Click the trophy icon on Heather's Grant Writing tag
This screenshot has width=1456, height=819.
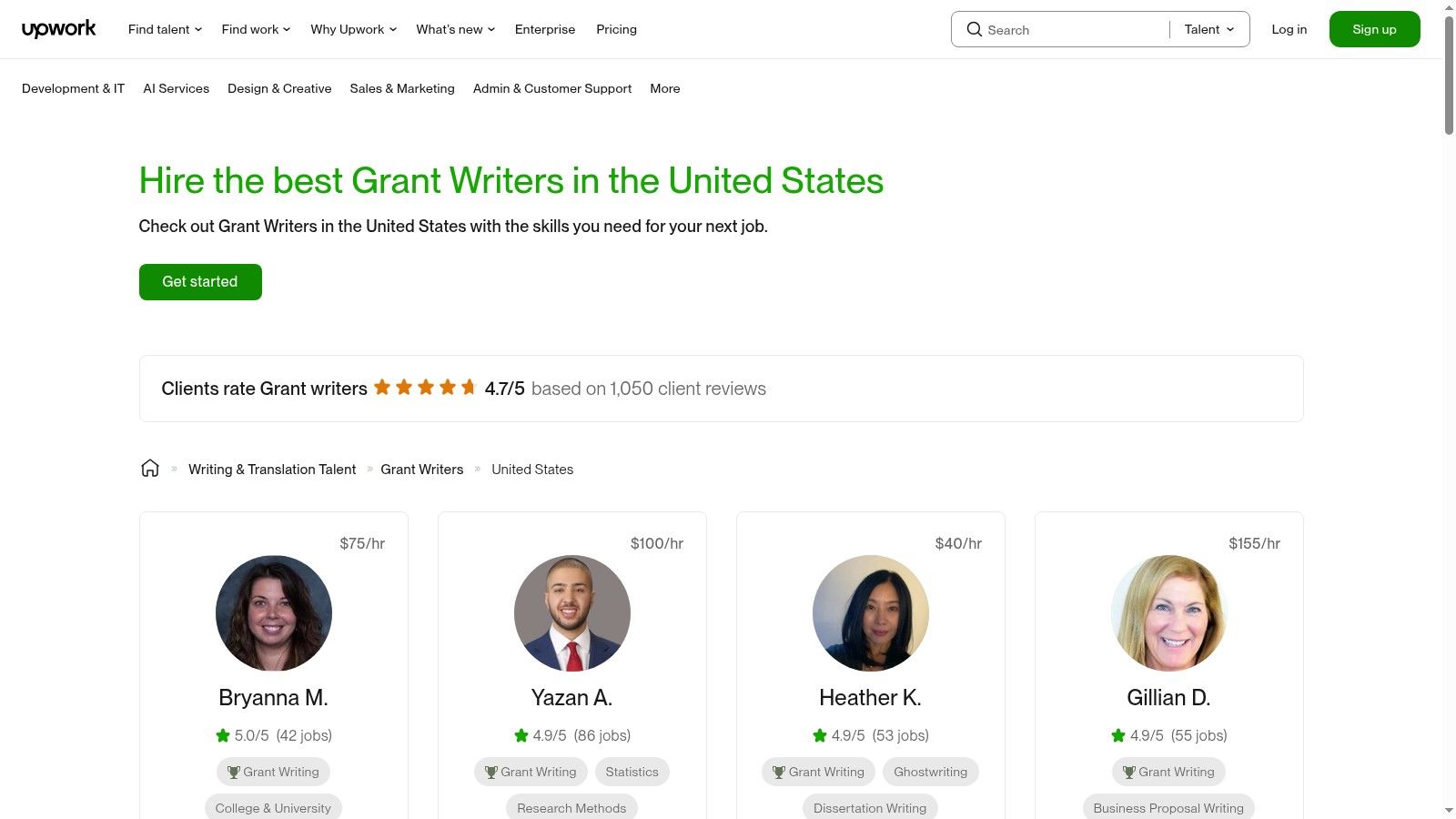[779, 772]
